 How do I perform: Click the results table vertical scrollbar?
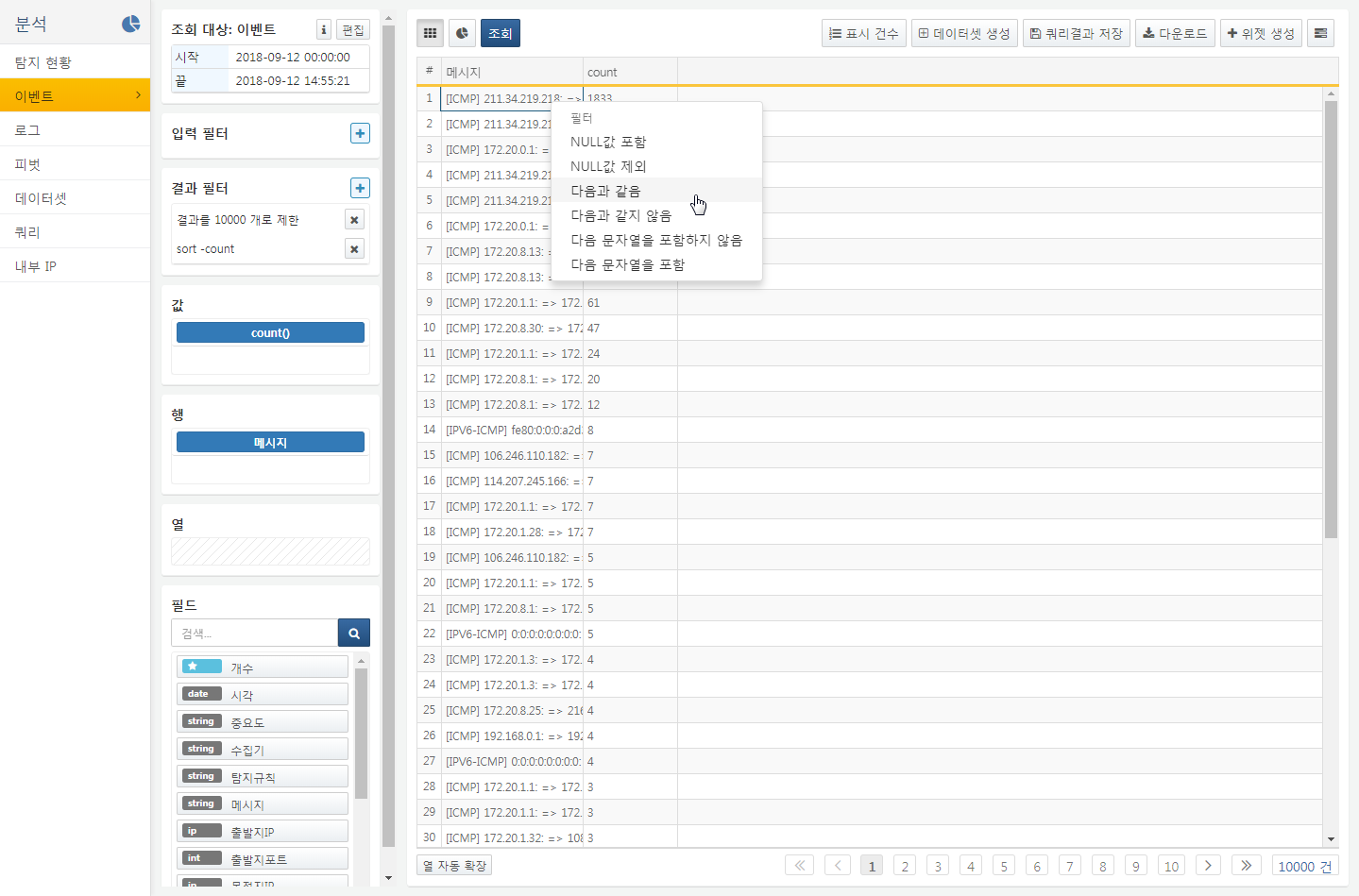click(1331, 319)
